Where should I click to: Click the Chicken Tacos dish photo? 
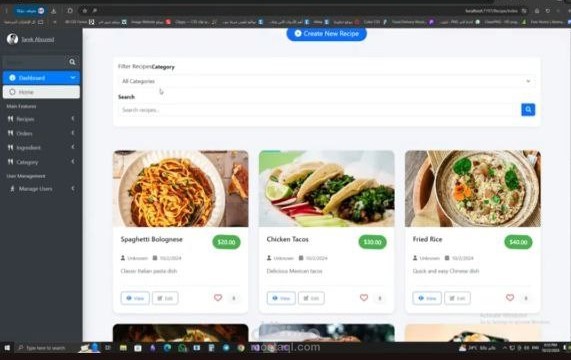(327, 189)
